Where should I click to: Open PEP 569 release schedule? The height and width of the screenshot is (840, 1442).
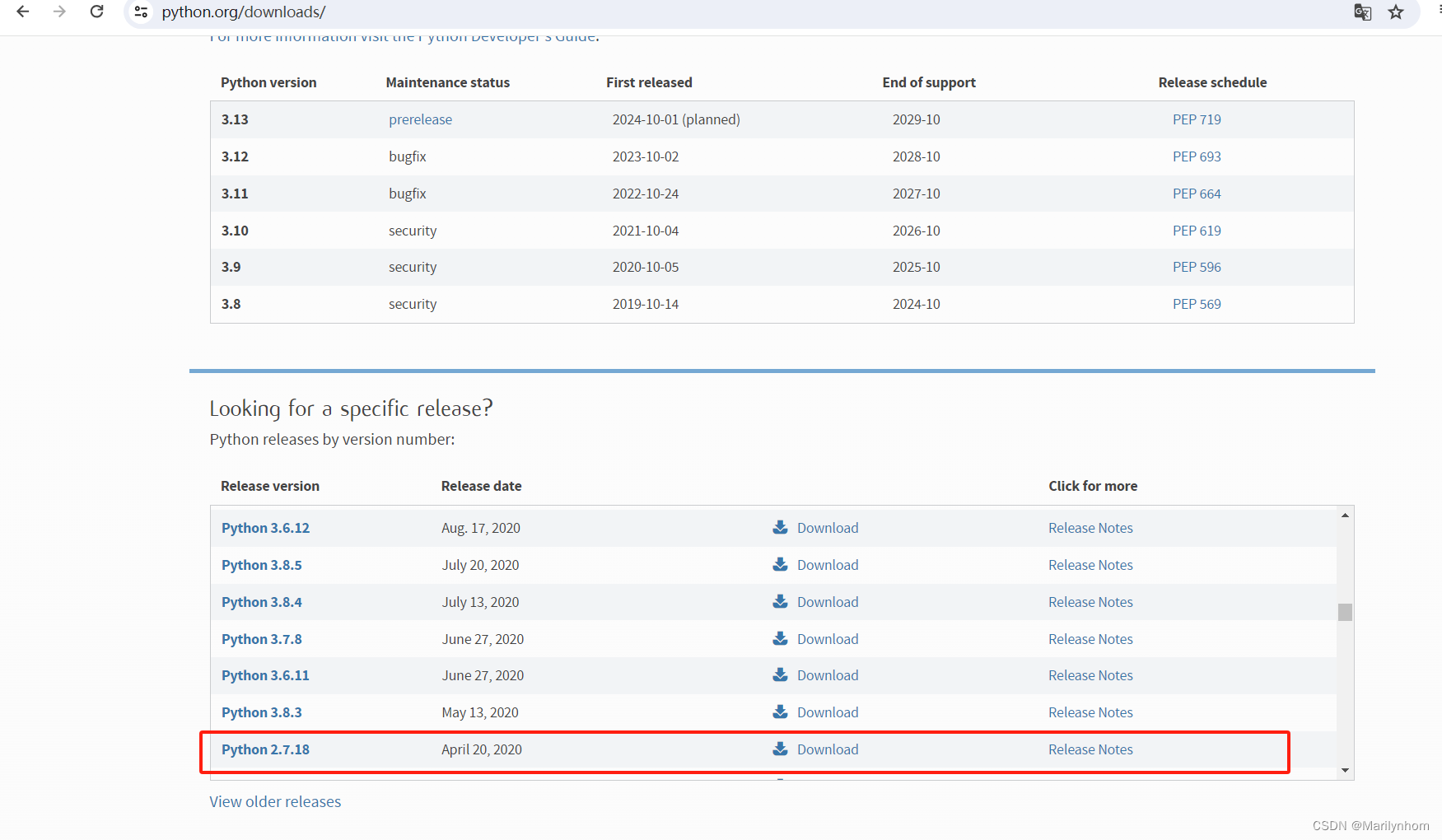click(1197, 304)
